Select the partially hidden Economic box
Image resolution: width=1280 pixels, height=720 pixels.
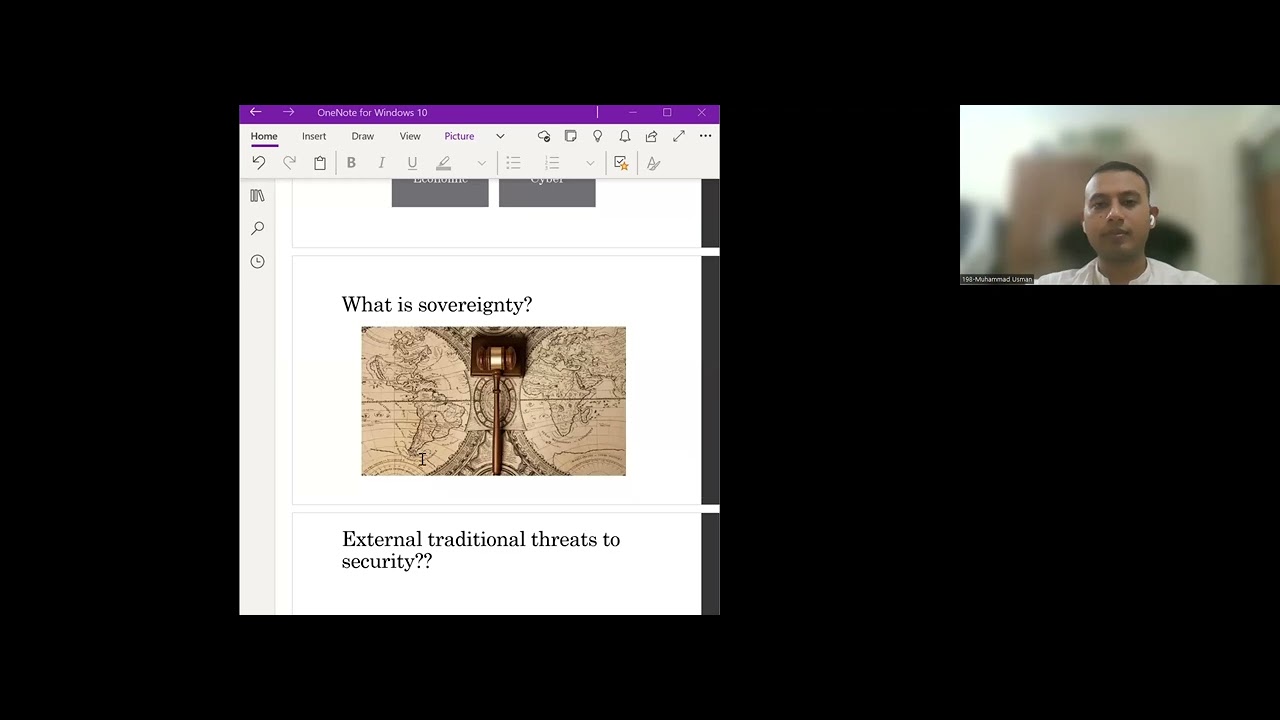point(440,193)
